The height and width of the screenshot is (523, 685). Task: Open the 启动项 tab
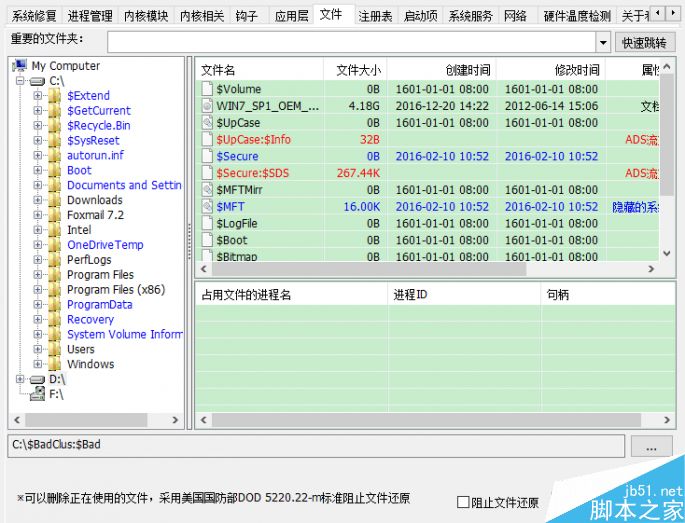(420, 16)
